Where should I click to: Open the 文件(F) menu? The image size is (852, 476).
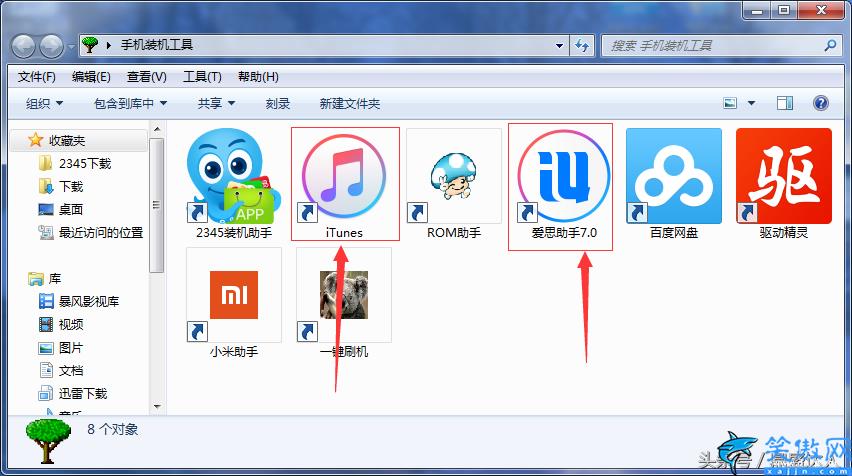pos(36,77)
